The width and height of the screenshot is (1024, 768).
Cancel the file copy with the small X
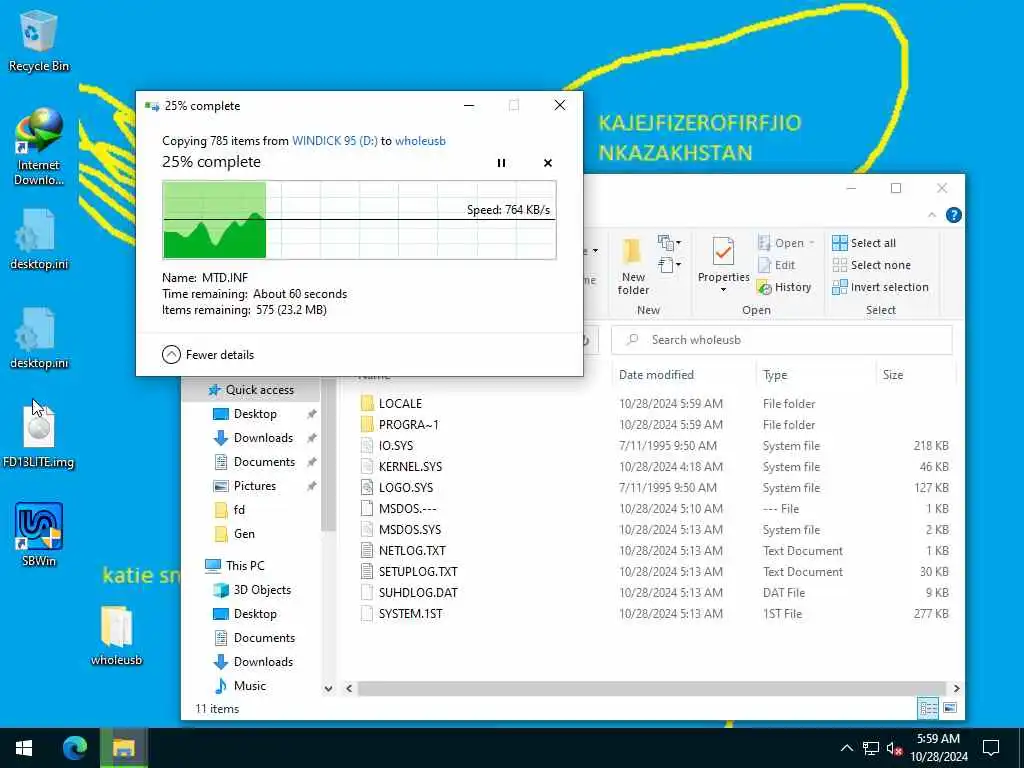point(548,163)
